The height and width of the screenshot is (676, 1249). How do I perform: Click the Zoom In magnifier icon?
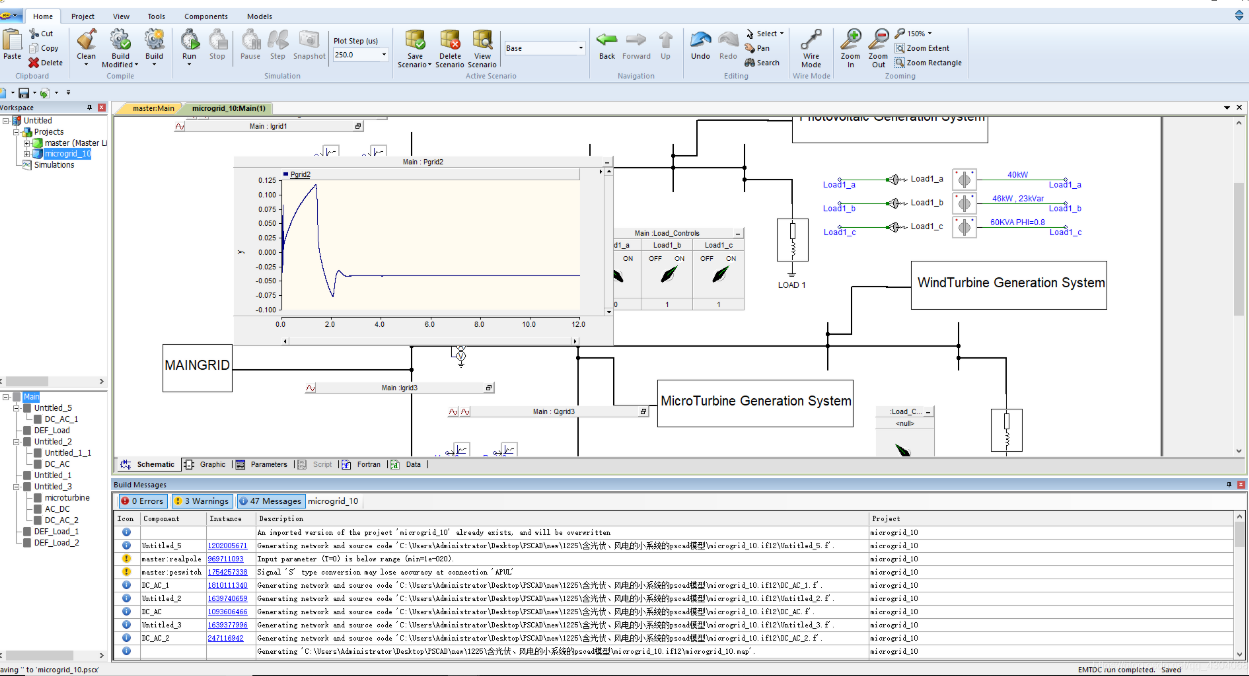[850, 39]
